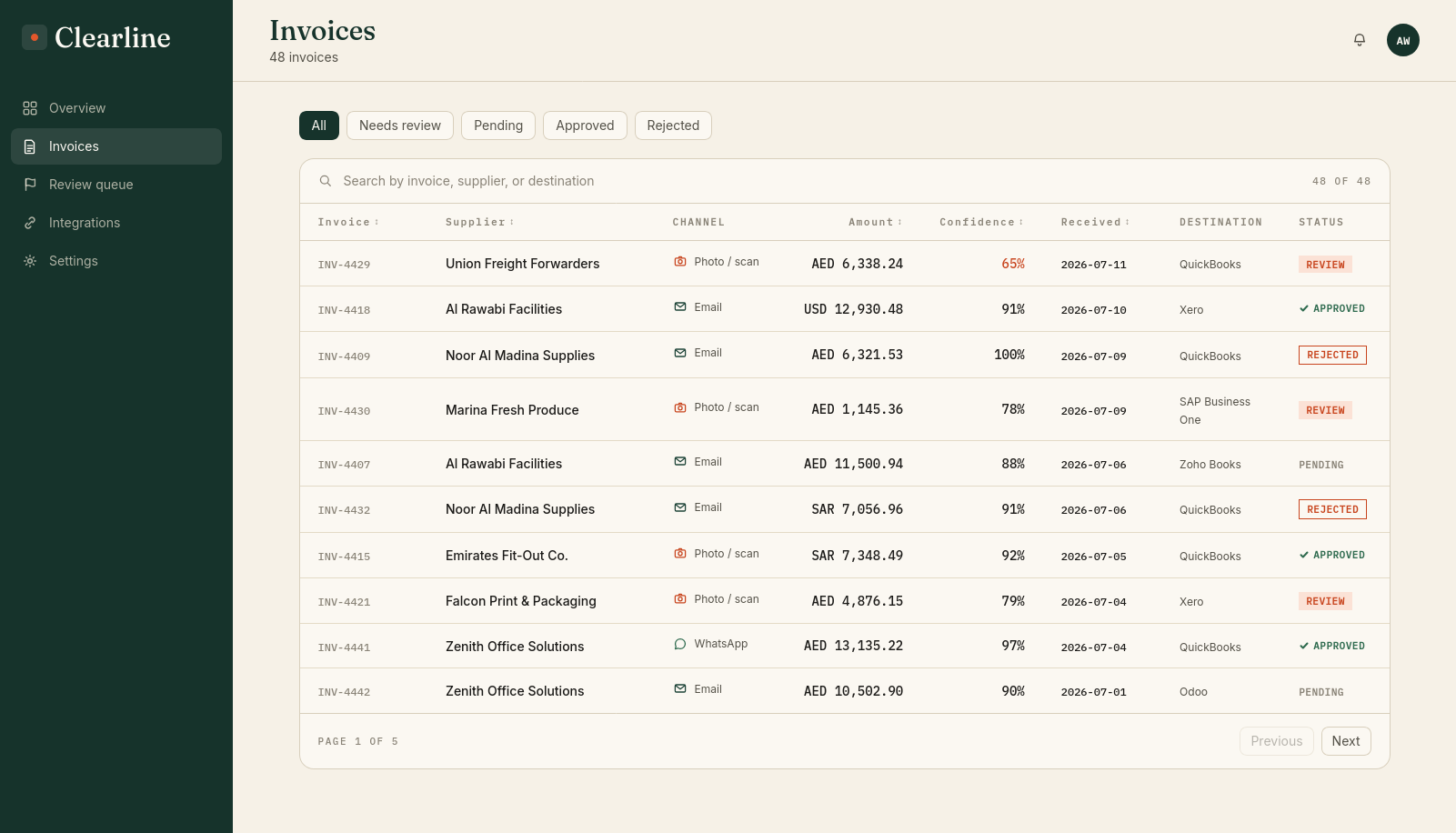Click the Previous page button
This screenshot has width=1456, height=833.
point(1277,741)
